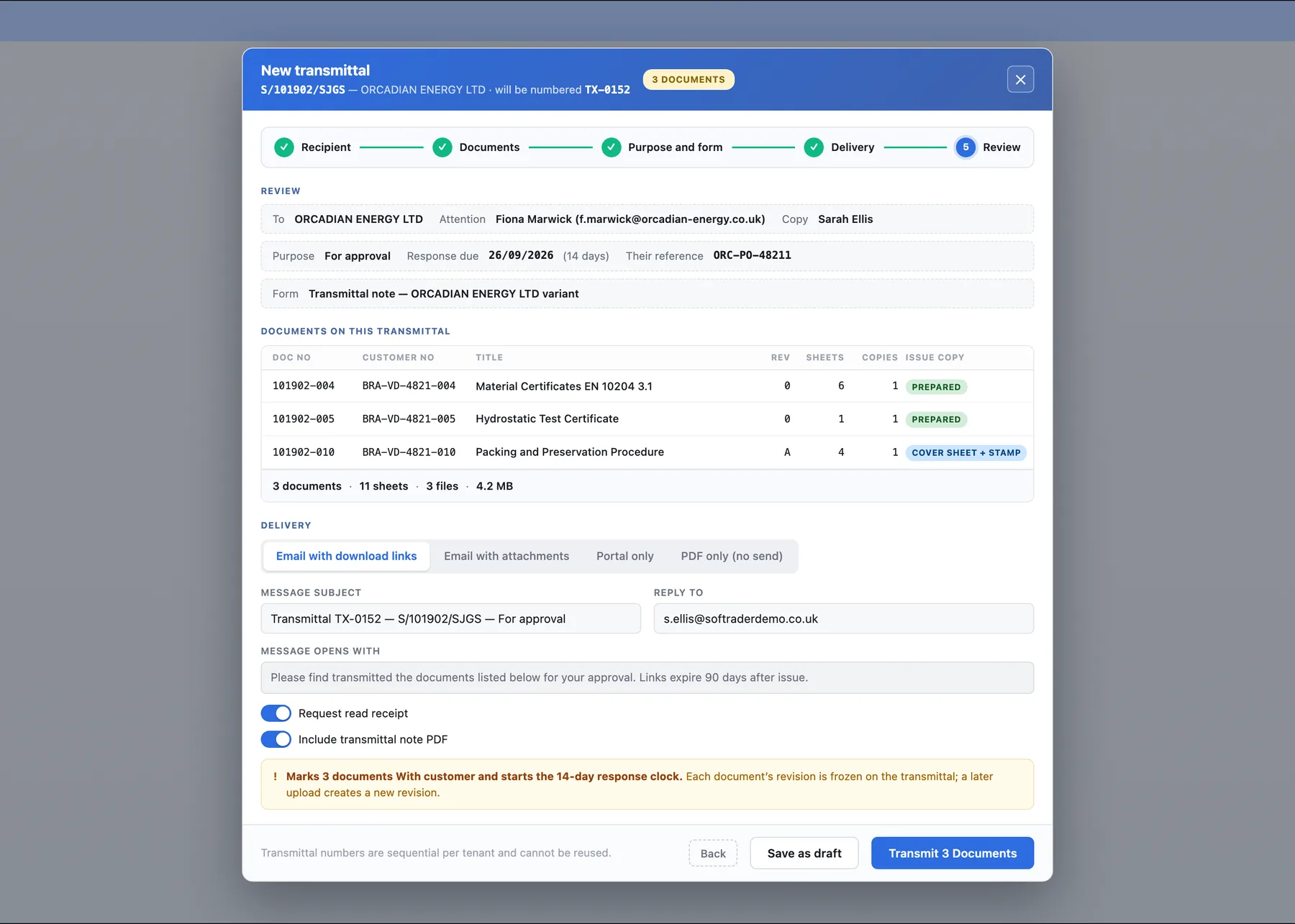Screen dimensions: 1295x924
Task: Click doc number 101902-010
Action: 304,452
